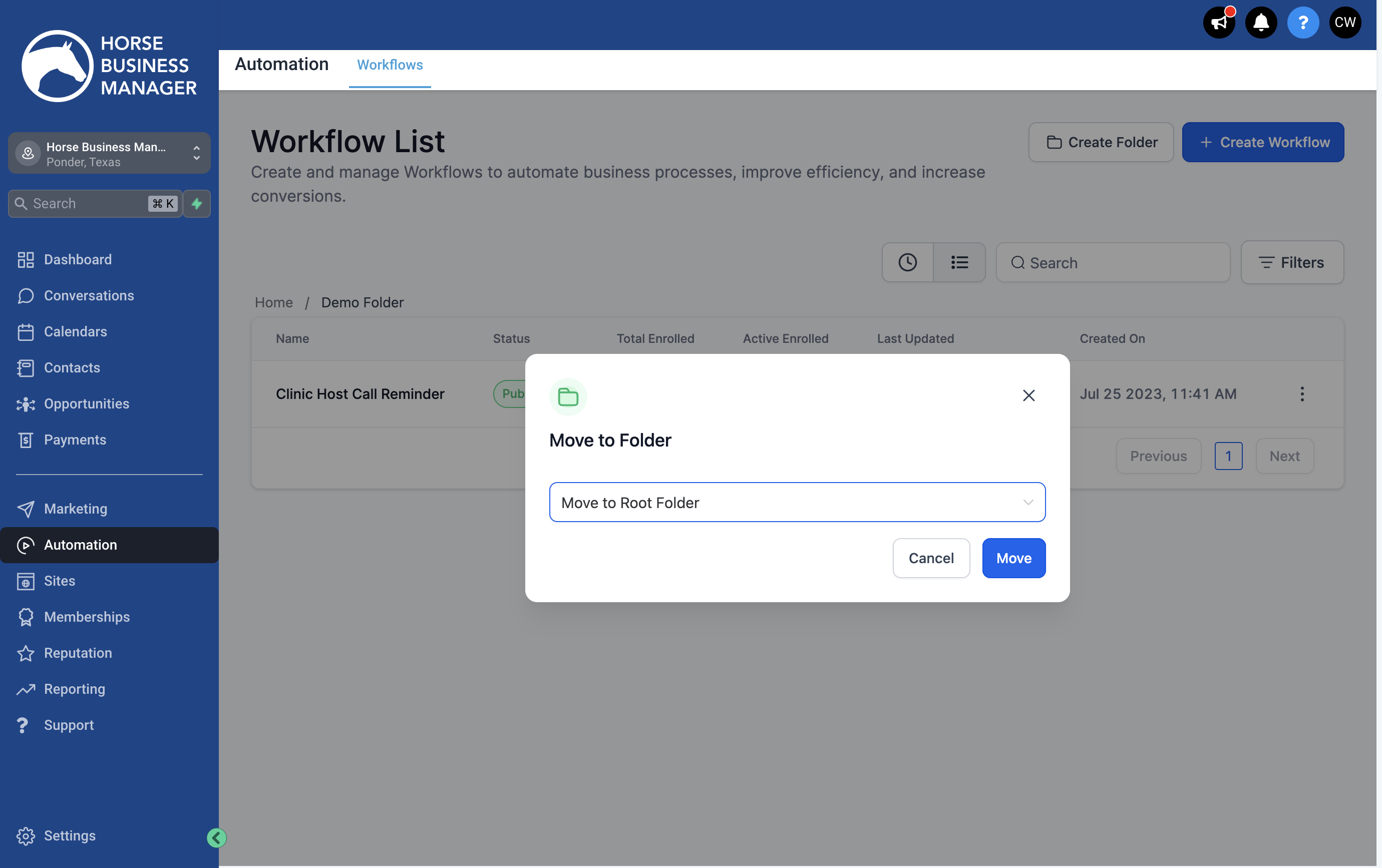Click the Previous page button
Screen dimensions: 1382x868
coord(1158,456)
